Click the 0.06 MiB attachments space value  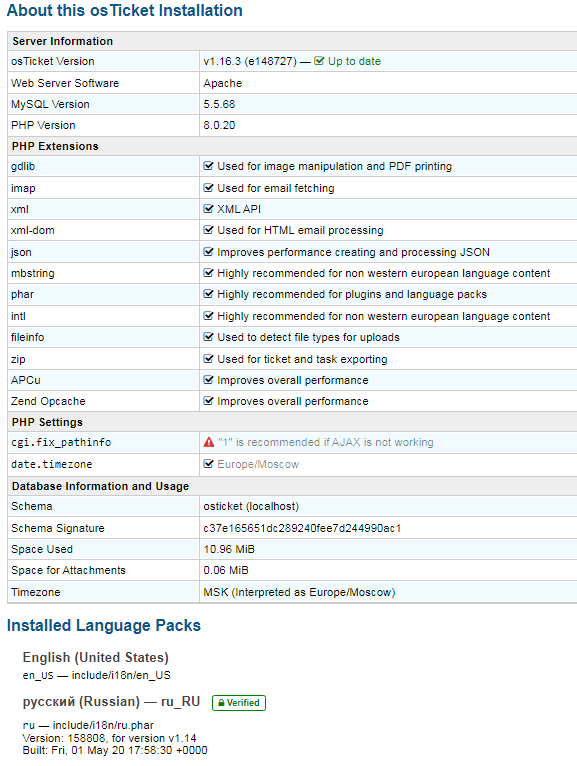click(226, 570)
